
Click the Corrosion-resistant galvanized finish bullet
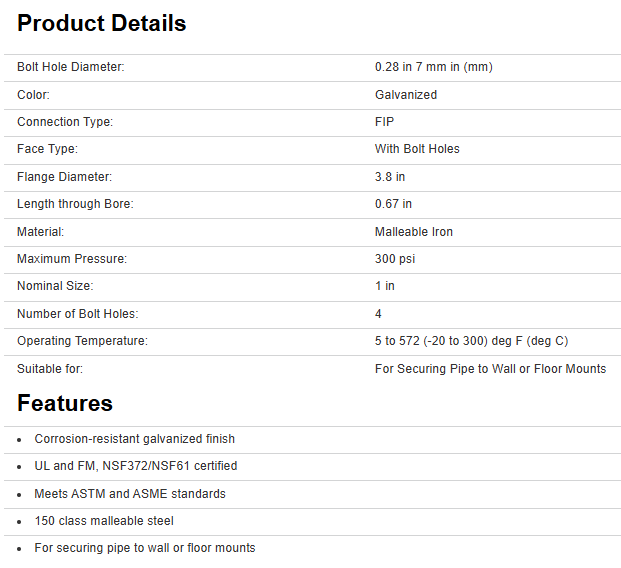(135, 439)
